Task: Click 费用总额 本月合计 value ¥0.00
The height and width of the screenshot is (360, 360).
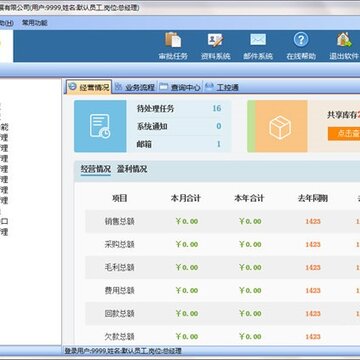Action: tap(187, 290)
